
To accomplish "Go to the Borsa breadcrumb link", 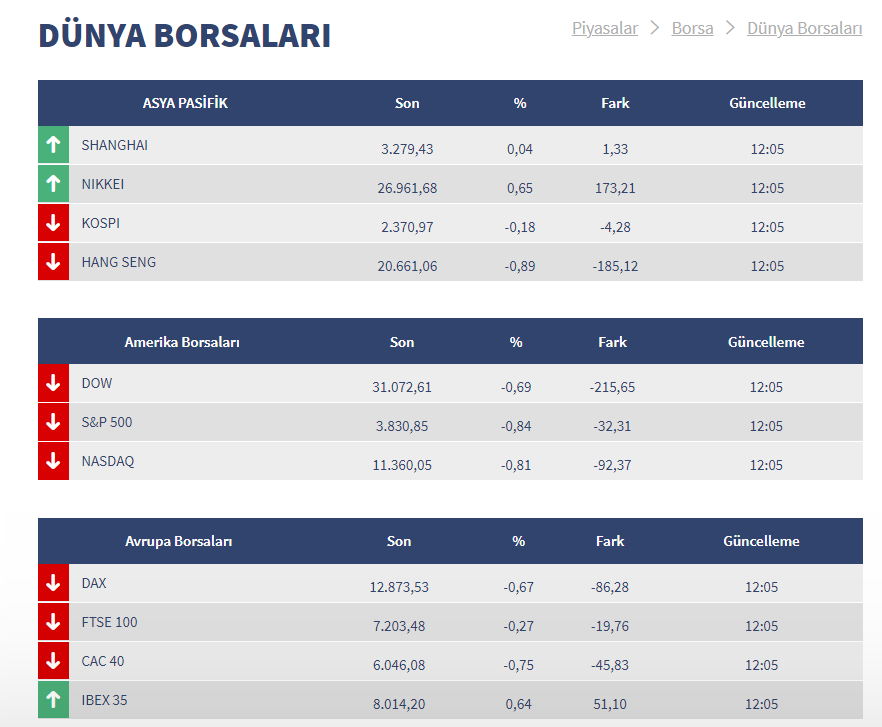I will click(x=692, y=28).
